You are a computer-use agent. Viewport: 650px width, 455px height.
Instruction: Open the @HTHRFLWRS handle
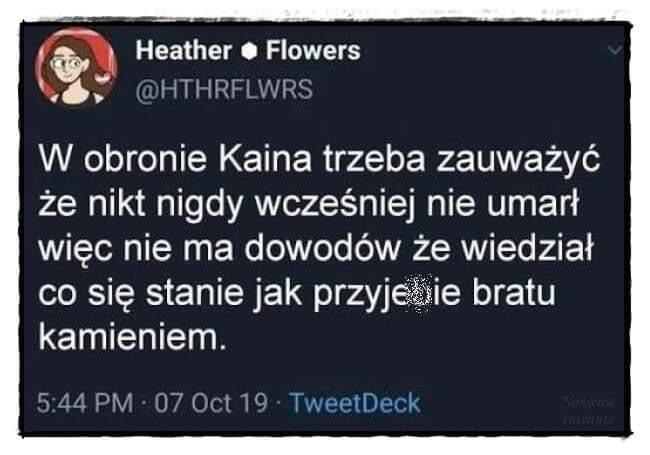coord(224,89)
